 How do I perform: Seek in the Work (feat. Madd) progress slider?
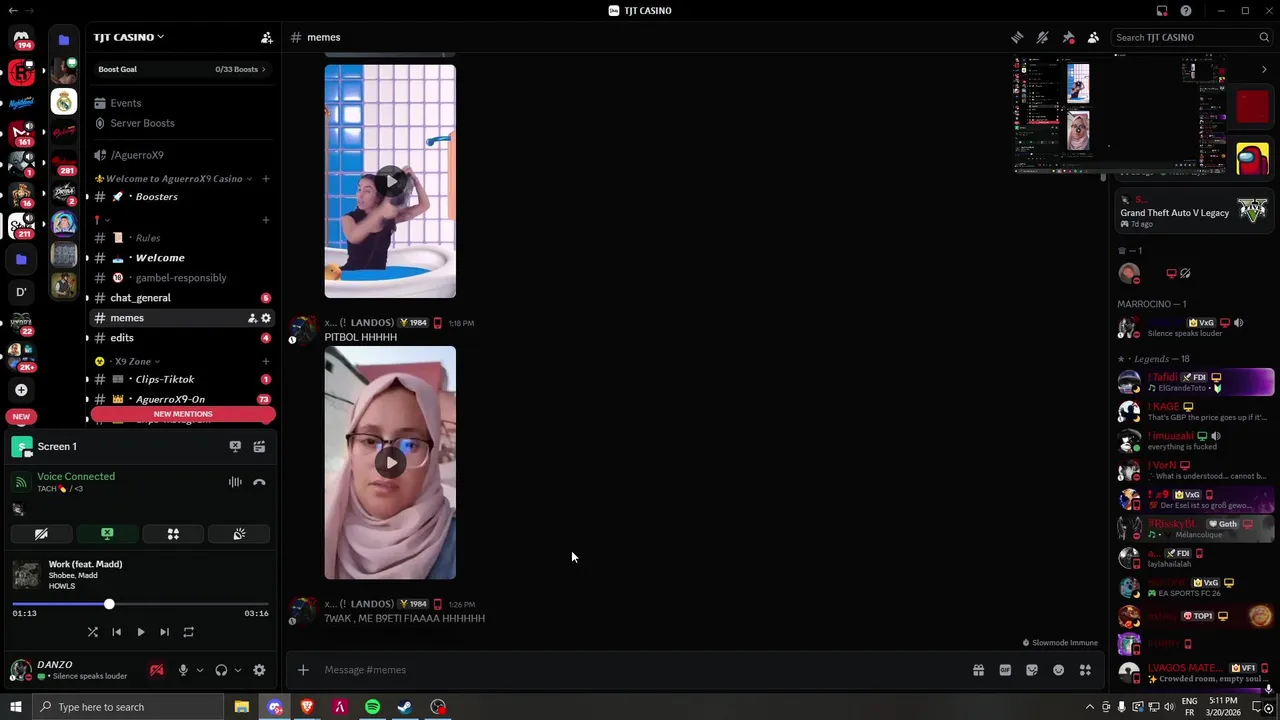(140, 604)
